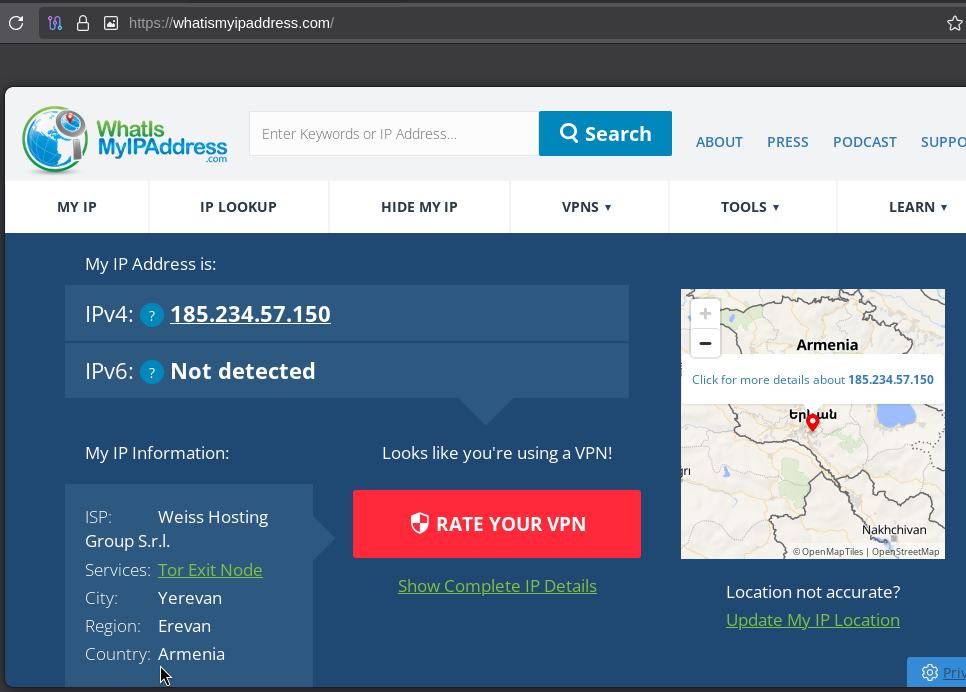Expand the VPNS dropdown menu
966x692 pixels.
tap(587, 207)
